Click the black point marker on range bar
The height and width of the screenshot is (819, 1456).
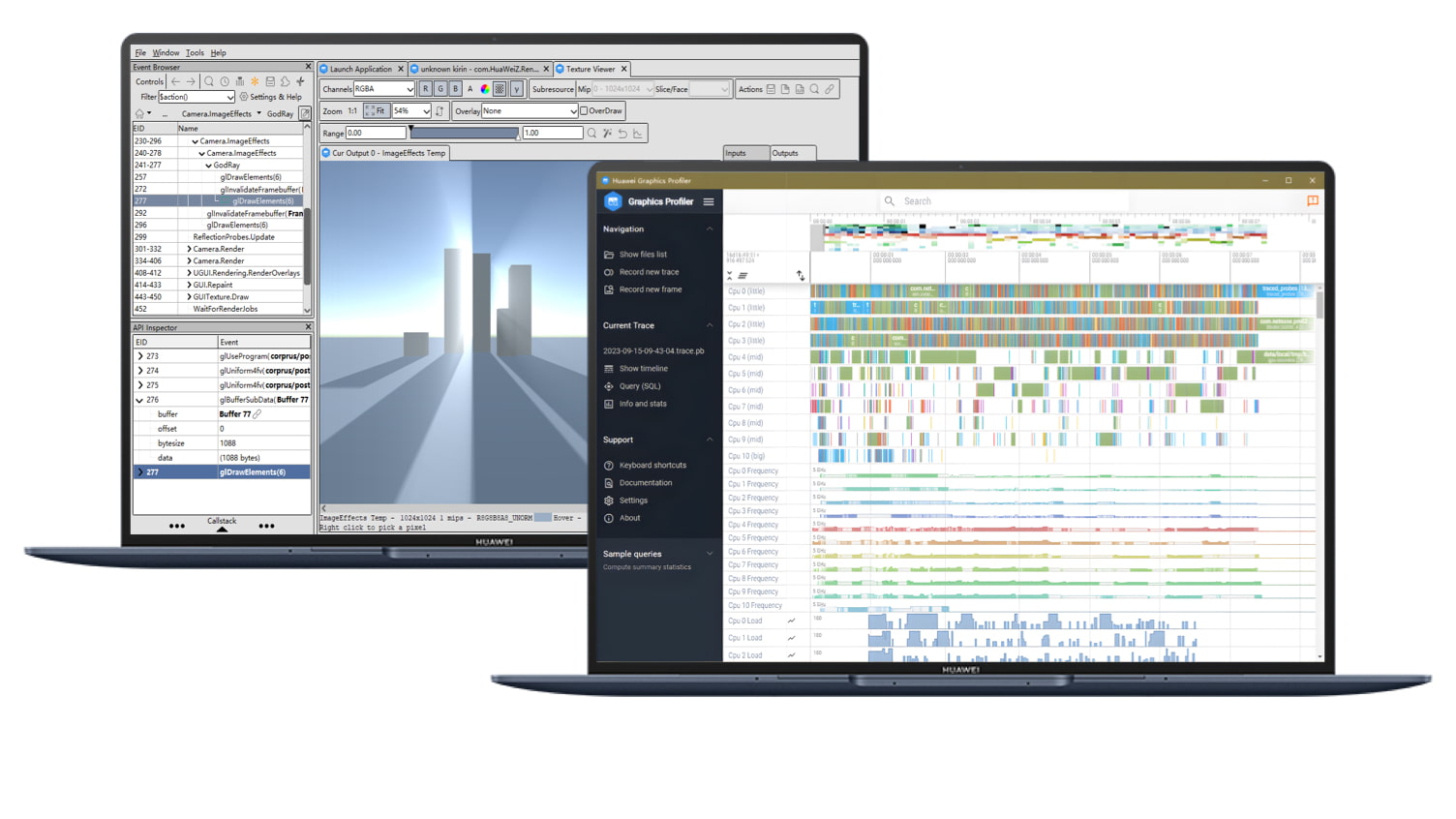(410, 128)
